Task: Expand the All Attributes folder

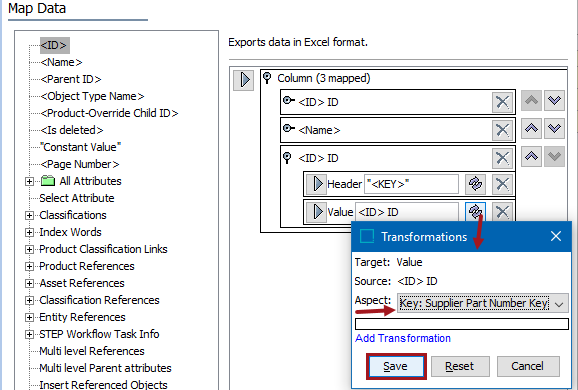Action: tap(29, 181)
